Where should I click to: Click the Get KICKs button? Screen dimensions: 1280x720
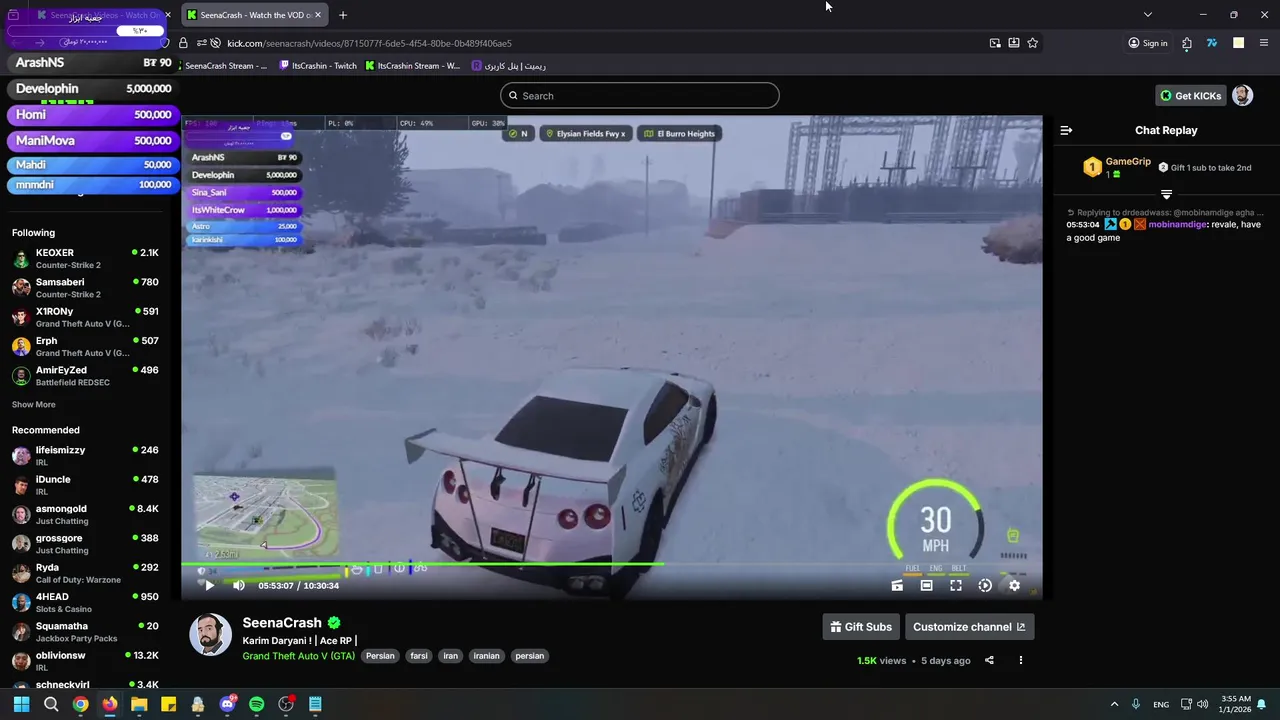pyautogui.click(x=1190, y=96)
